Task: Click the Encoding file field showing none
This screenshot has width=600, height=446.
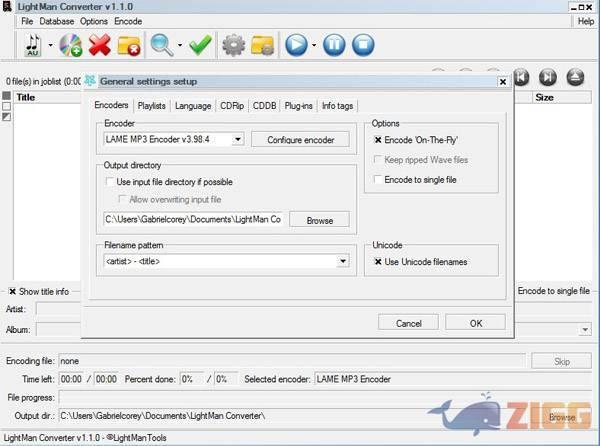Action: 292,361
